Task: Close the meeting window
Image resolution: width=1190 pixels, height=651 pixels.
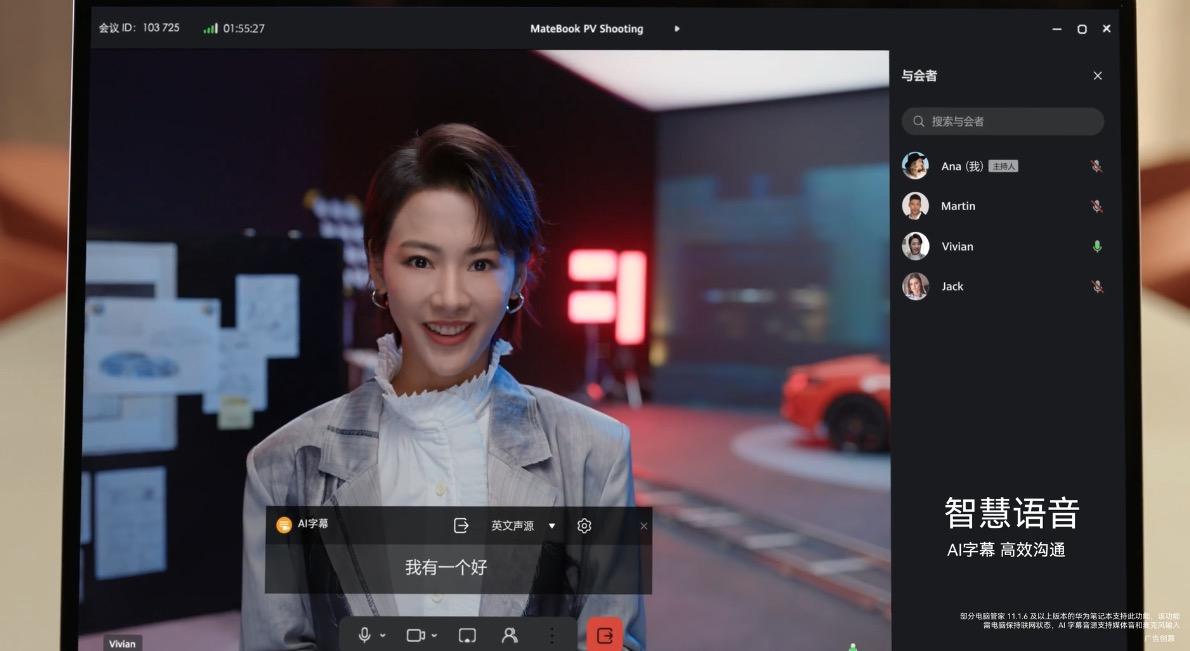Action: tap(1107, 29)
